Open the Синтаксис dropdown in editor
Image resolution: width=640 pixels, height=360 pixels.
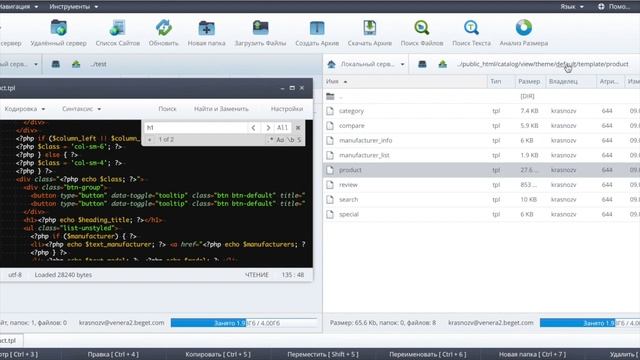click(82, 109)
